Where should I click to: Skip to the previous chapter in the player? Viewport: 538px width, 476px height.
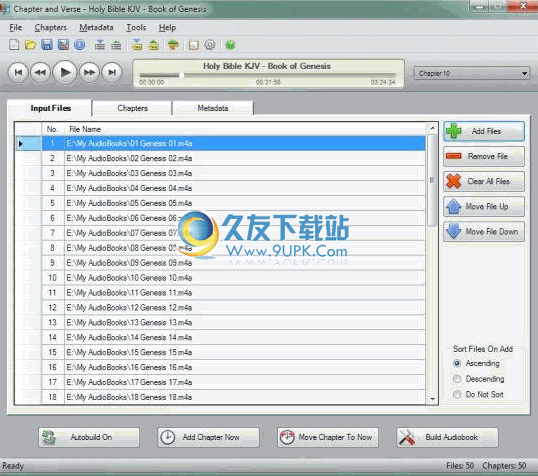(x=18, y=72)
